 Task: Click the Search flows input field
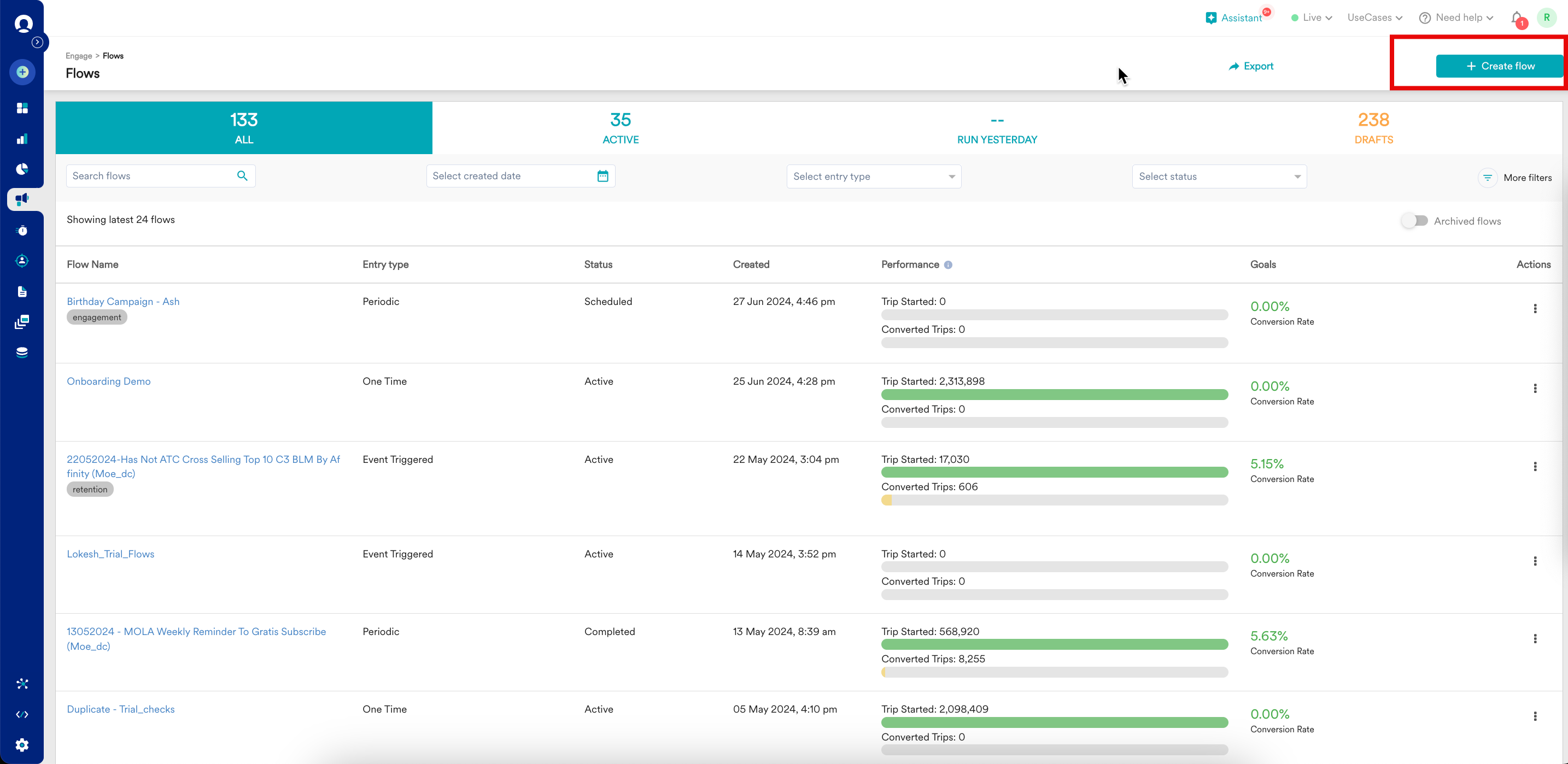click(152, 177)
